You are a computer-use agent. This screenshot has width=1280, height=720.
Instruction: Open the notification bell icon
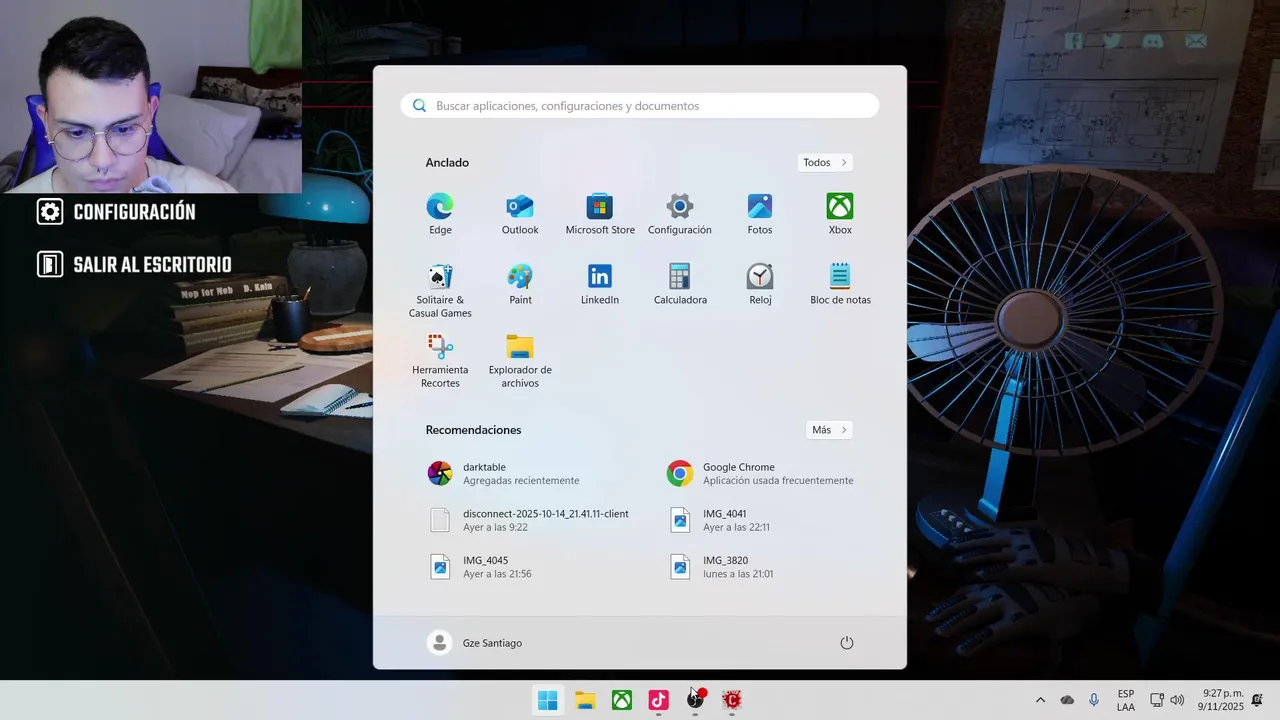[x=1257, y=700]
